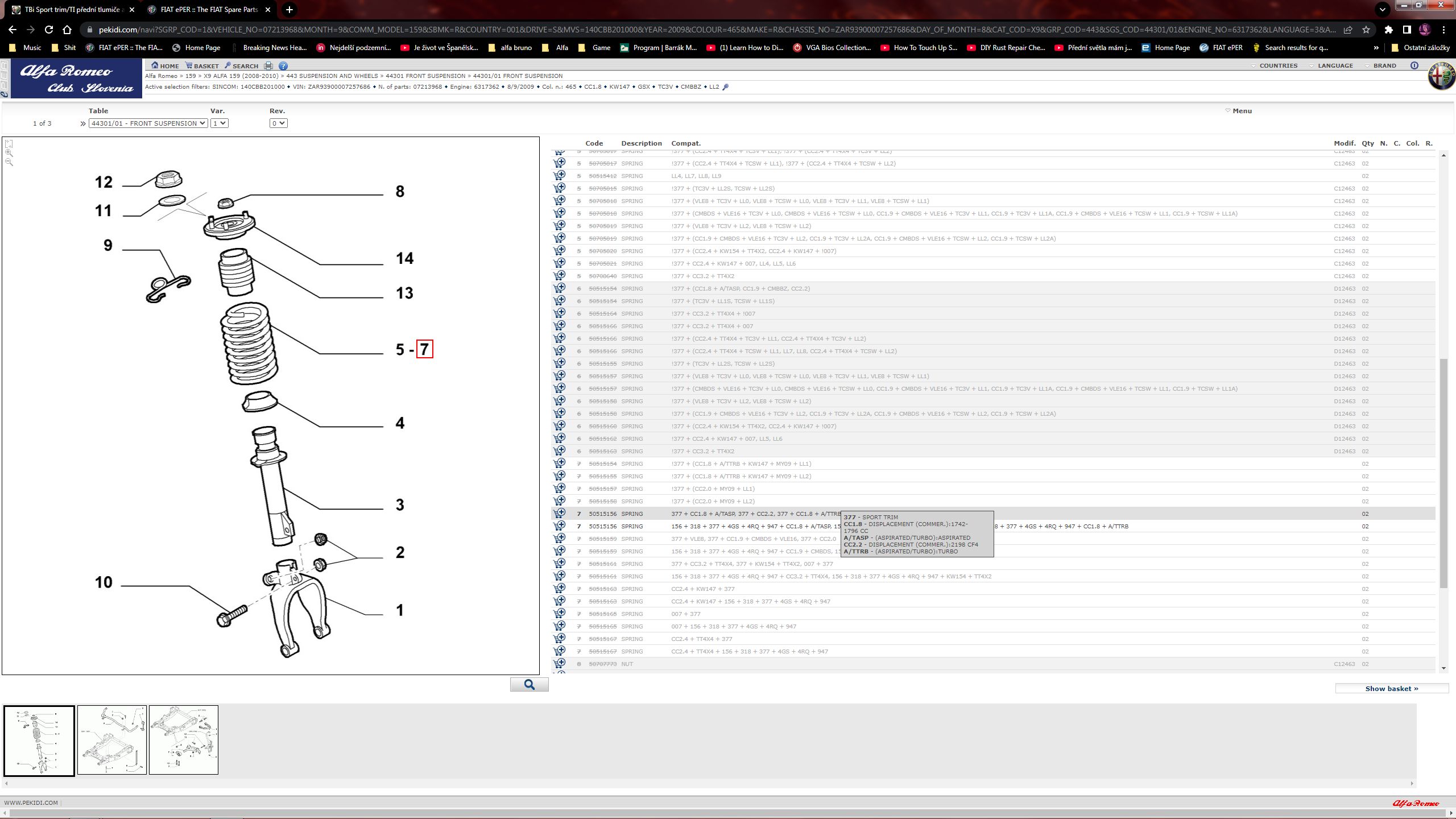Open the browser side panel icon
This screenshot has width=1456, height=819.
click(1407, 30)
